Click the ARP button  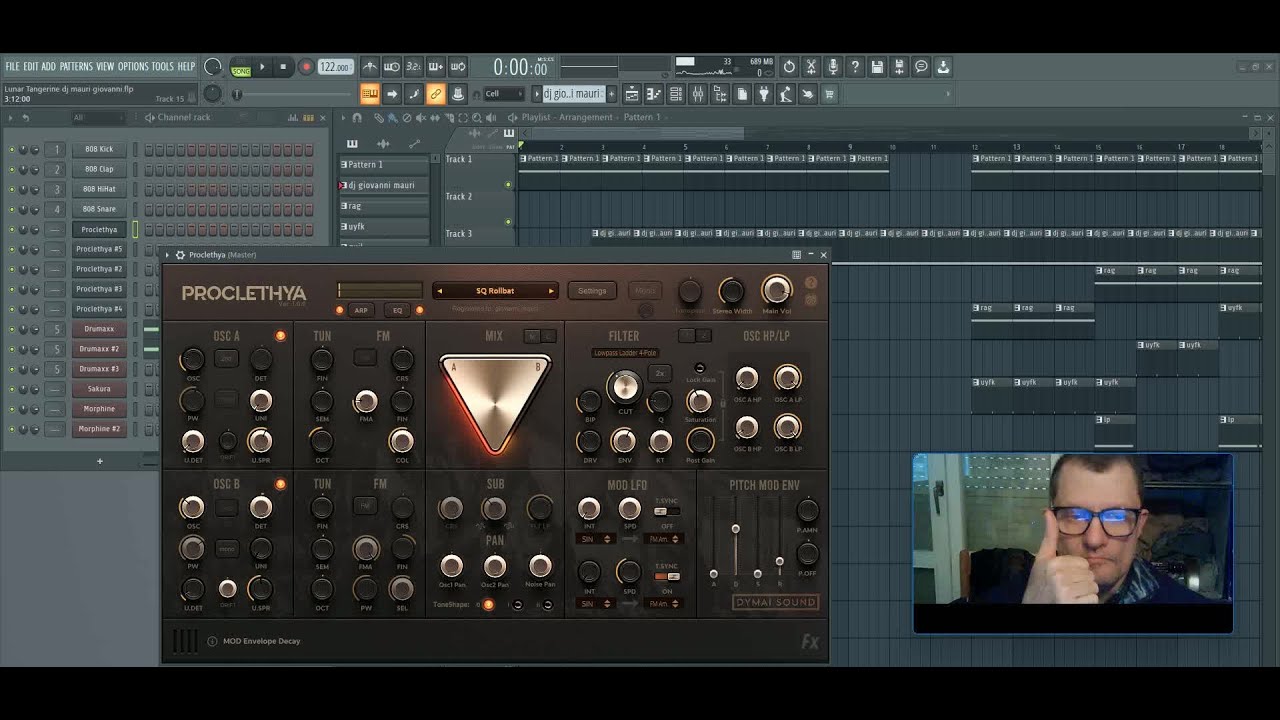pyautogui.click(x=361, y=310)
